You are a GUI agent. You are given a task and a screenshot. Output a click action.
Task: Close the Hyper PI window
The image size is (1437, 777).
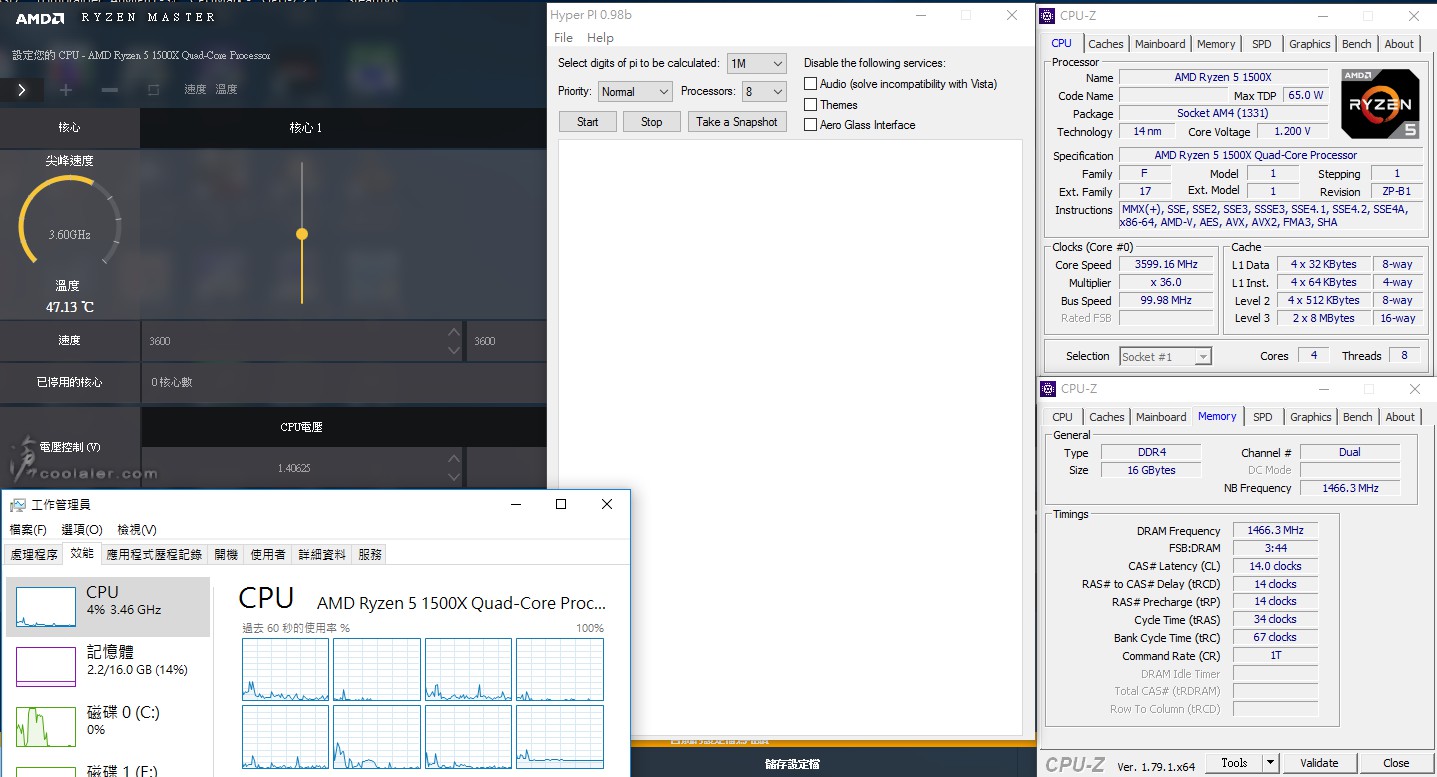(x=1012, y=15)
